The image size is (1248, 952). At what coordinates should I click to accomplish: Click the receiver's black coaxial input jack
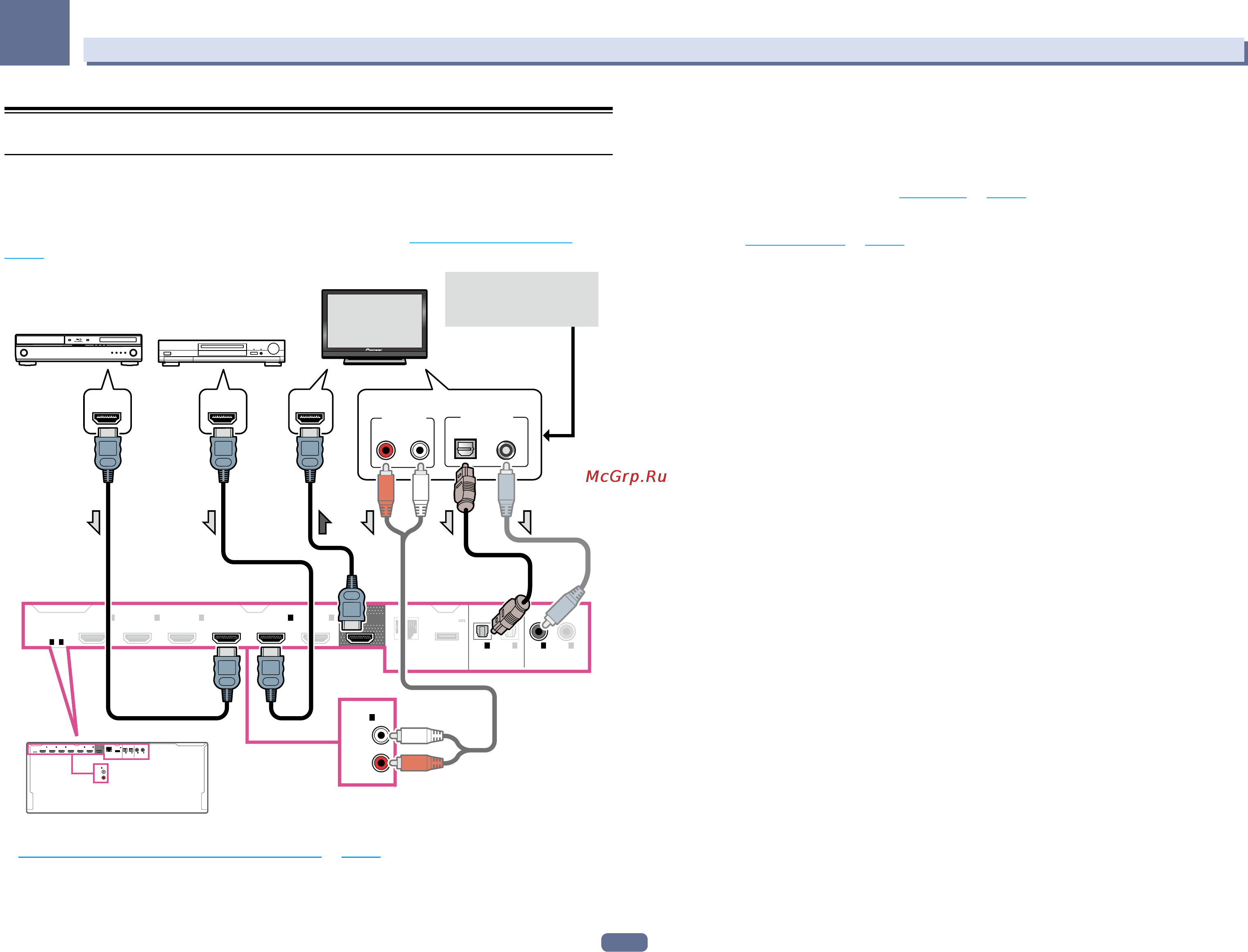coord(539,631)
